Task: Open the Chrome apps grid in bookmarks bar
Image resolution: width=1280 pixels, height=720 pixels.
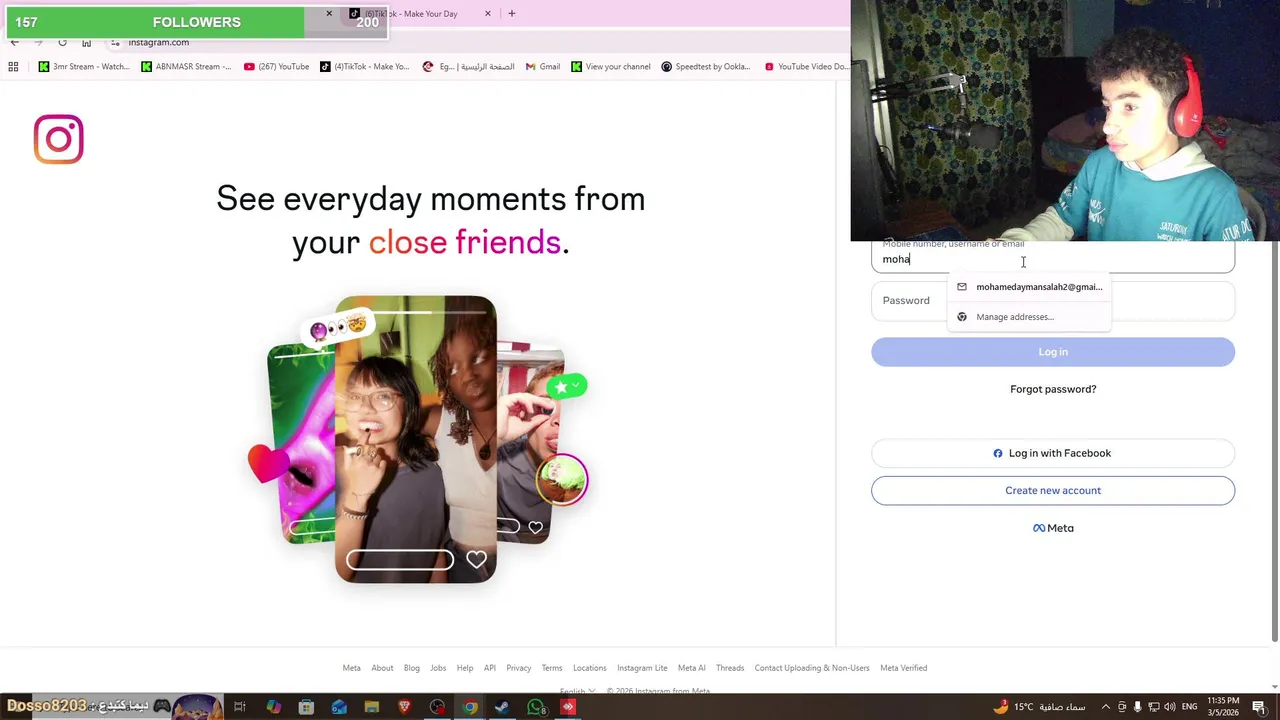Action: point(13,67)
